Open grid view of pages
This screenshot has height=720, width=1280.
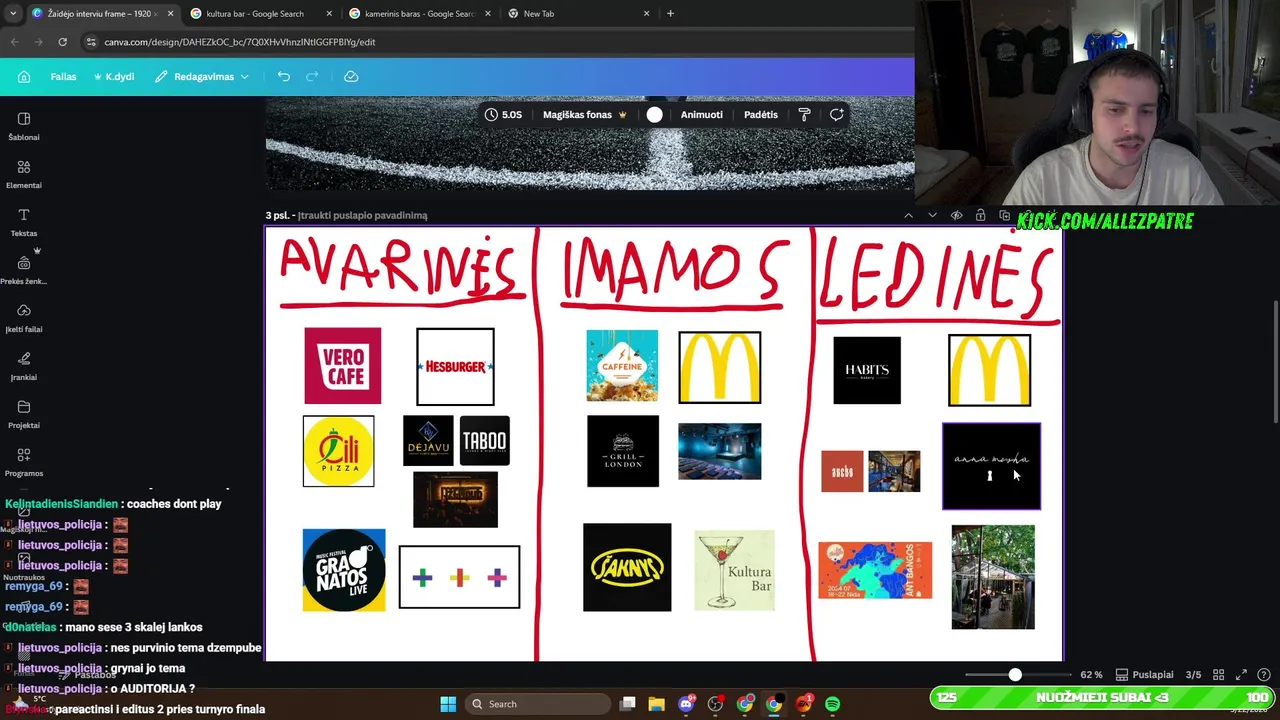pyautogui.click(x=1218, y=675)
